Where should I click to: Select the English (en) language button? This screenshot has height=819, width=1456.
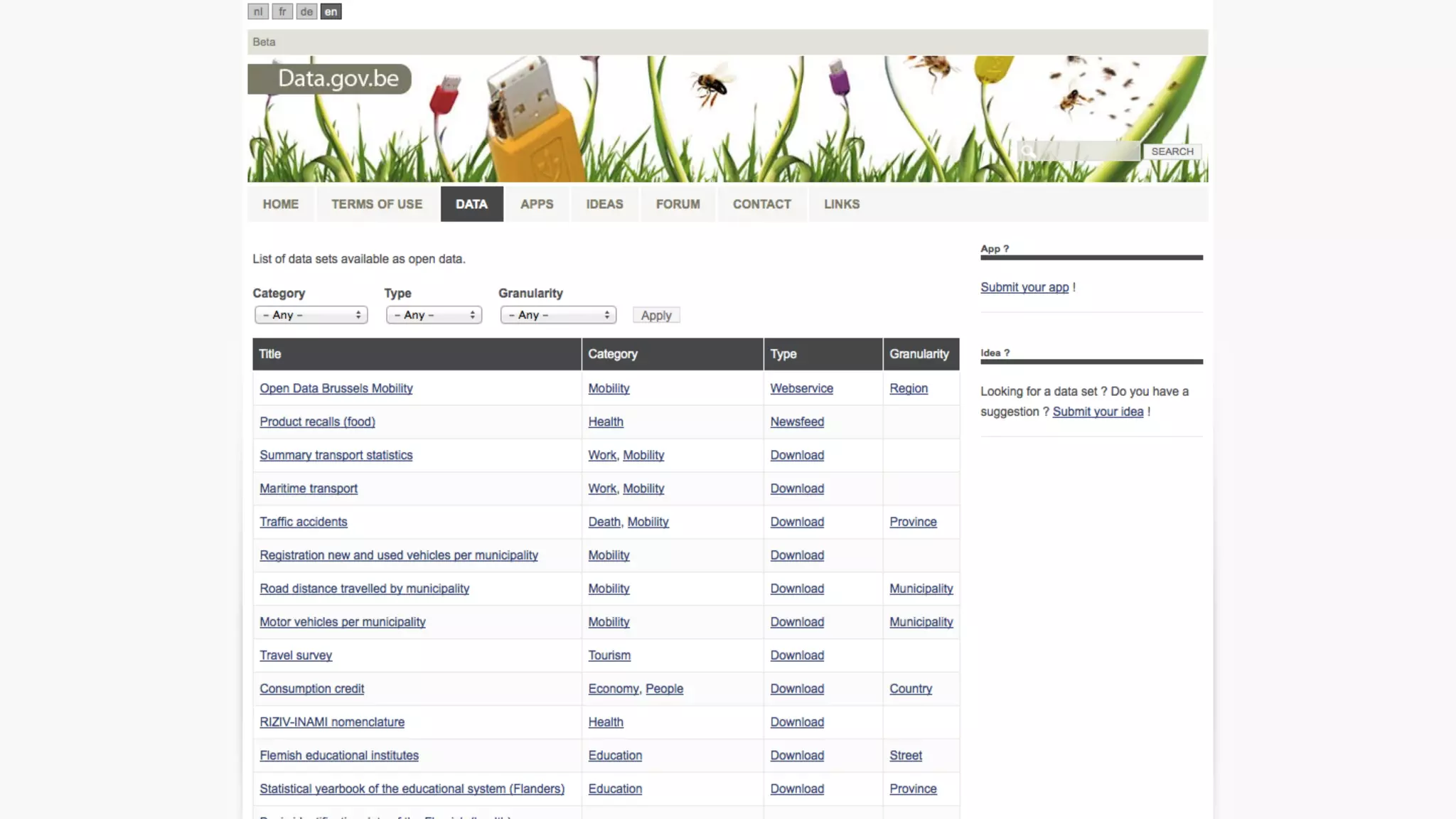tap(331, 11)
